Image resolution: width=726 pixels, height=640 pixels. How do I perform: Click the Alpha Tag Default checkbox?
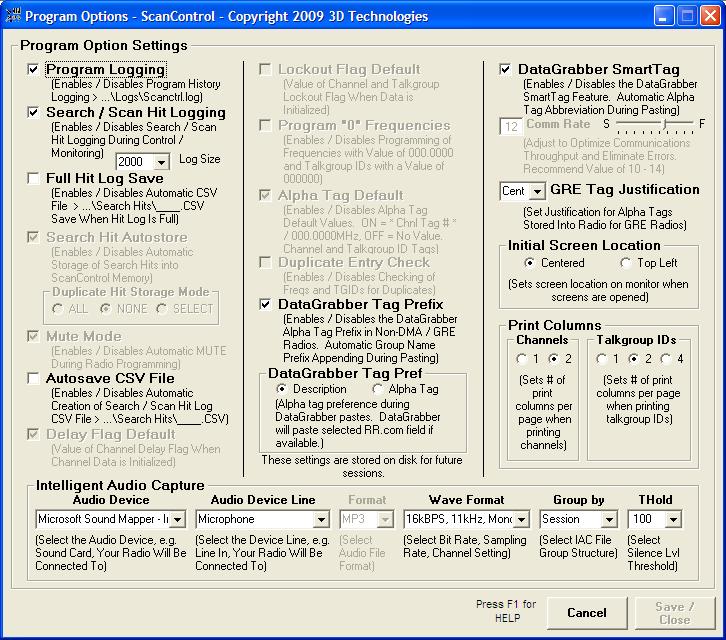point(265,195)
